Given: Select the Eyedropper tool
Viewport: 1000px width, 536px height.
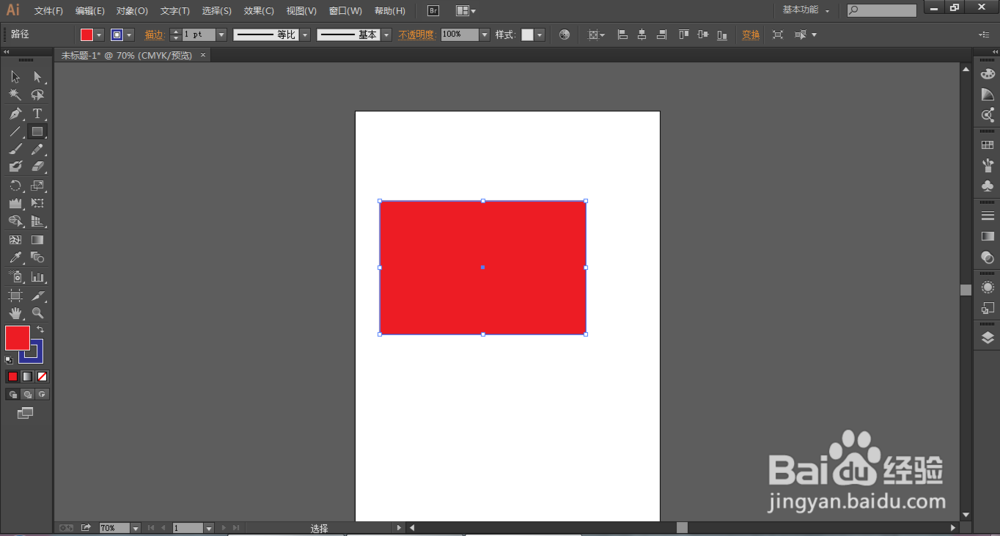Looking at the screenshot, I should (x=16, y=258).
